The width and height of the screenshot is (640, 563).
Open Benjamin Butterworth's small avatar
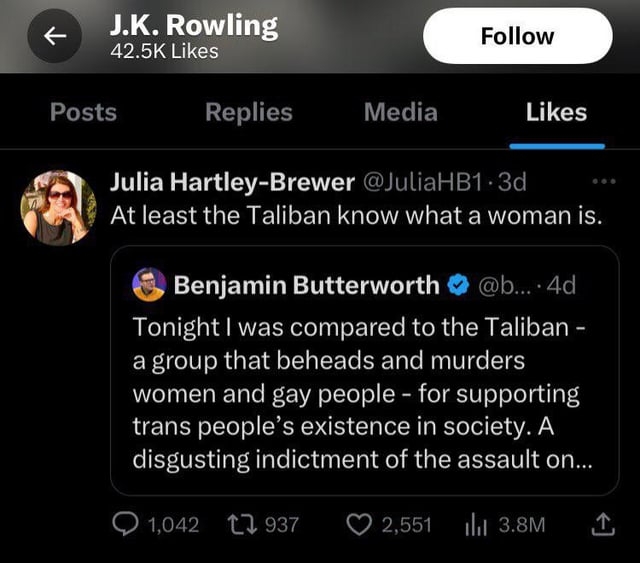coord(149,285)
